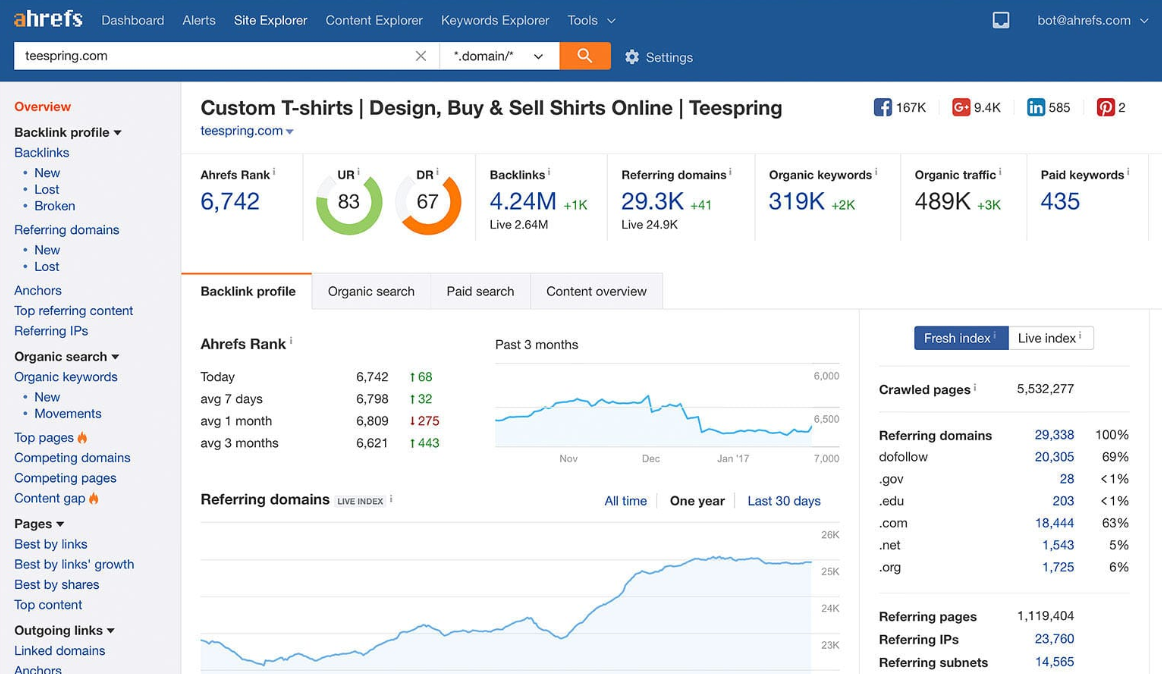Open the *.domain/* mode dropdown

(x=499, y=56)
